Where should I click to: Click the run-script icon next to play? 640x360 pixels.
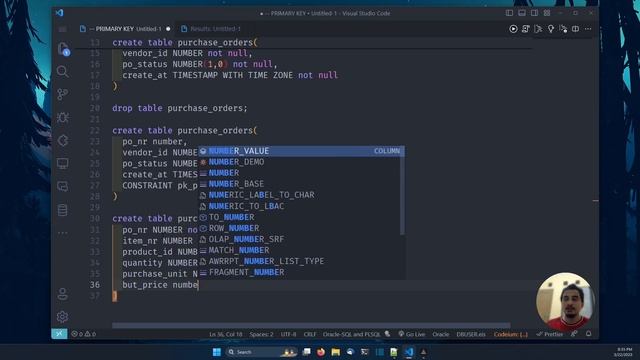(526, 29)
